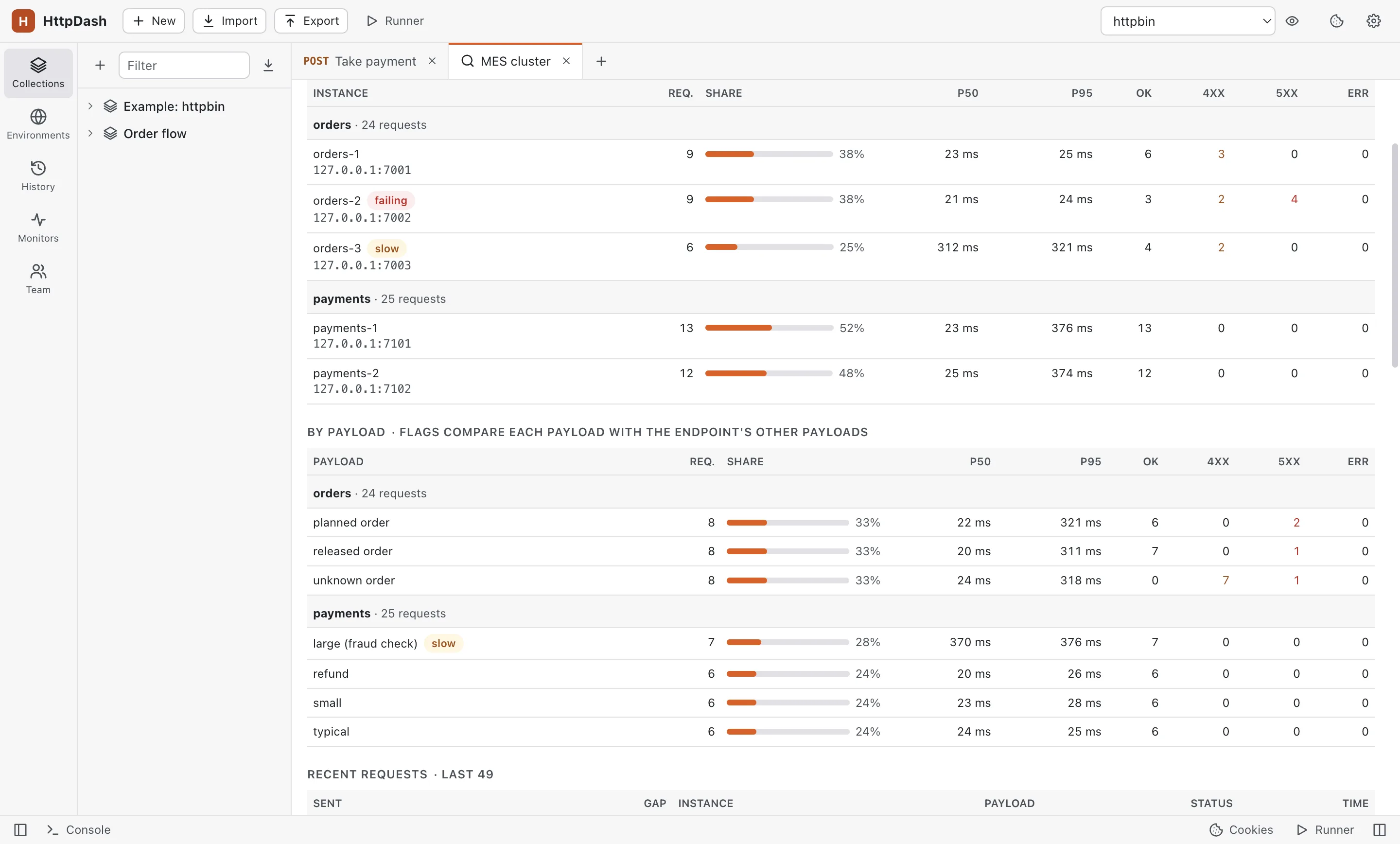Click the planned order payload row

[x=841, y=522]
